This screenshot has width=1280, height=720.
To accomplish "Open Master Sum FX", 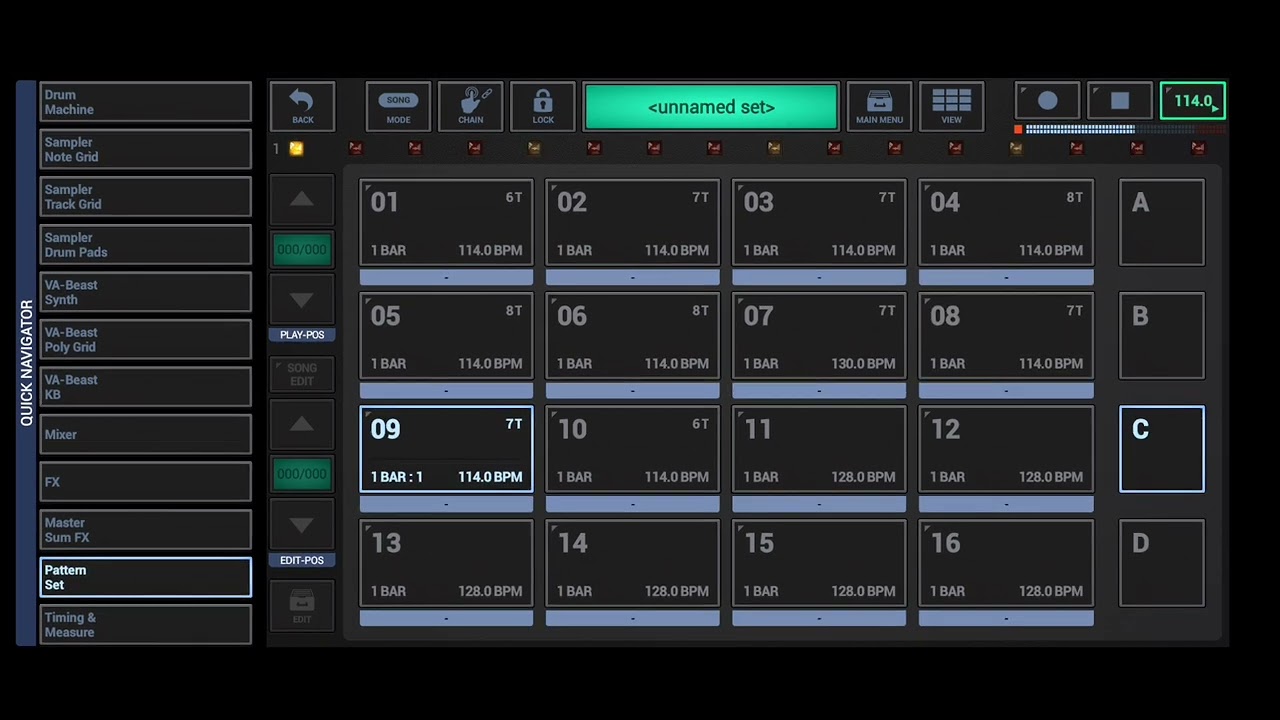I will click(146, 530).
